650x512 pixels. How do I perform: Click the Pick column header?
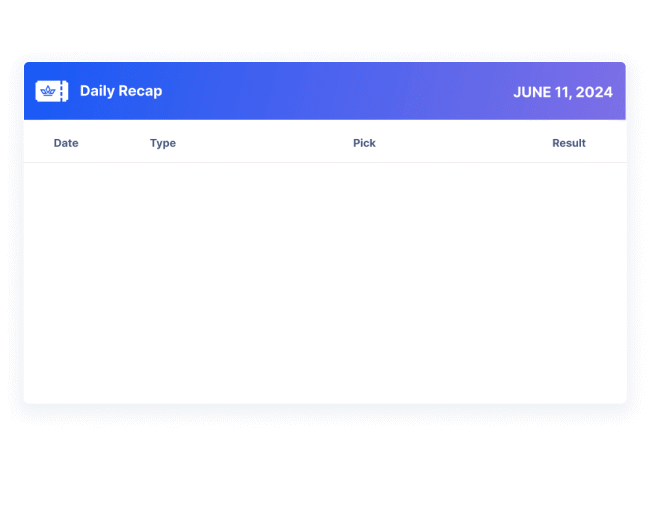click(x=364, y=143)
